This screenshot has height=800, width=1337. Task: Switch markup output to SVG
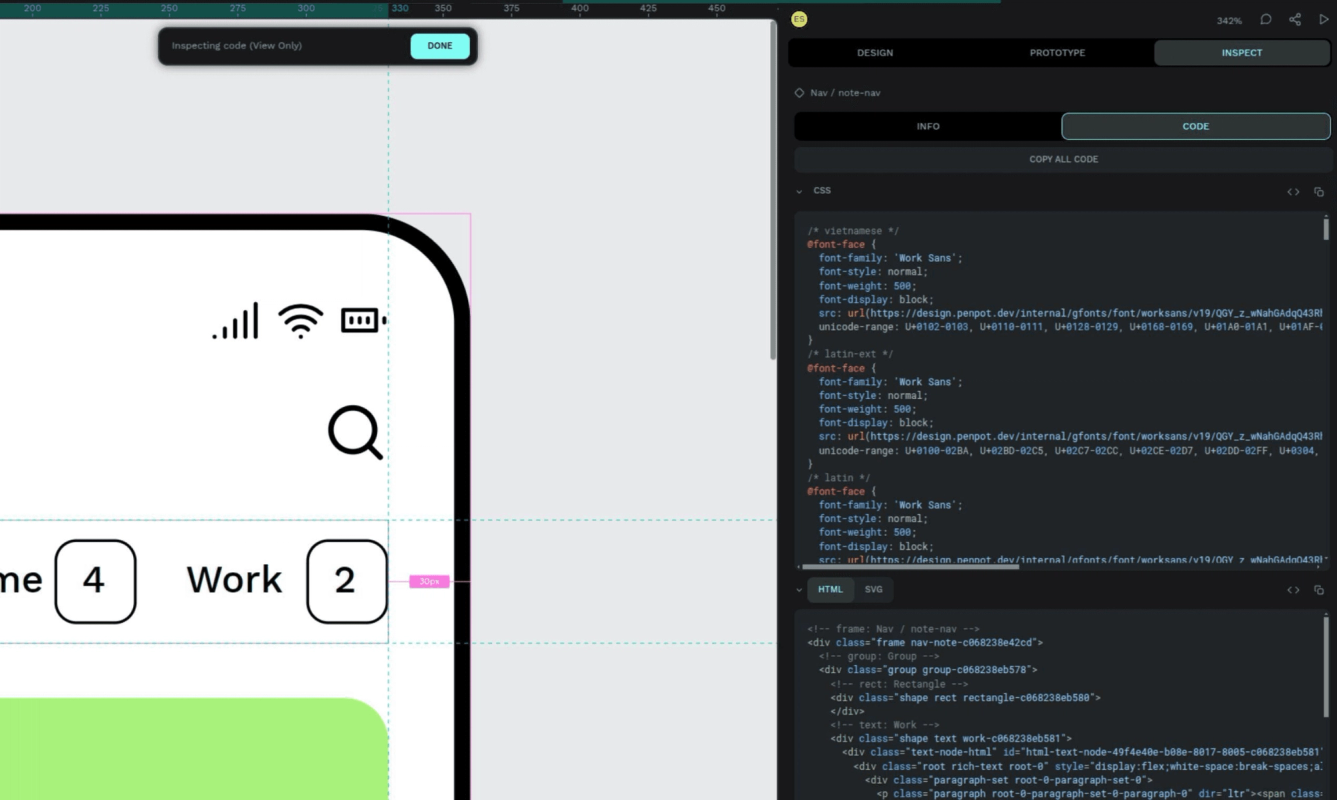874,590
